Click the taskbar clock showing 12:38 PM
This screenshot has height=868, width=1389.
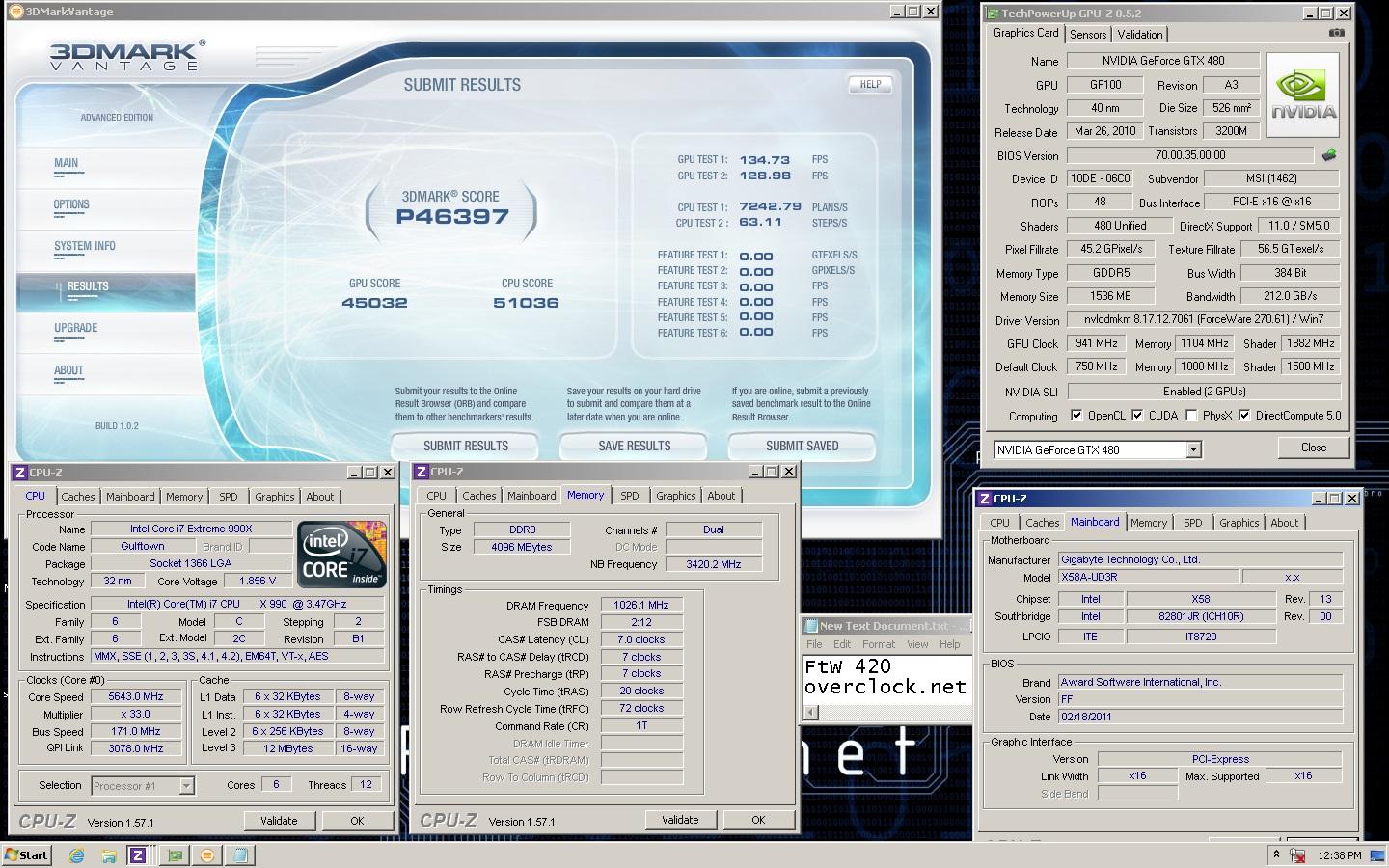(x=1339, y=855)
